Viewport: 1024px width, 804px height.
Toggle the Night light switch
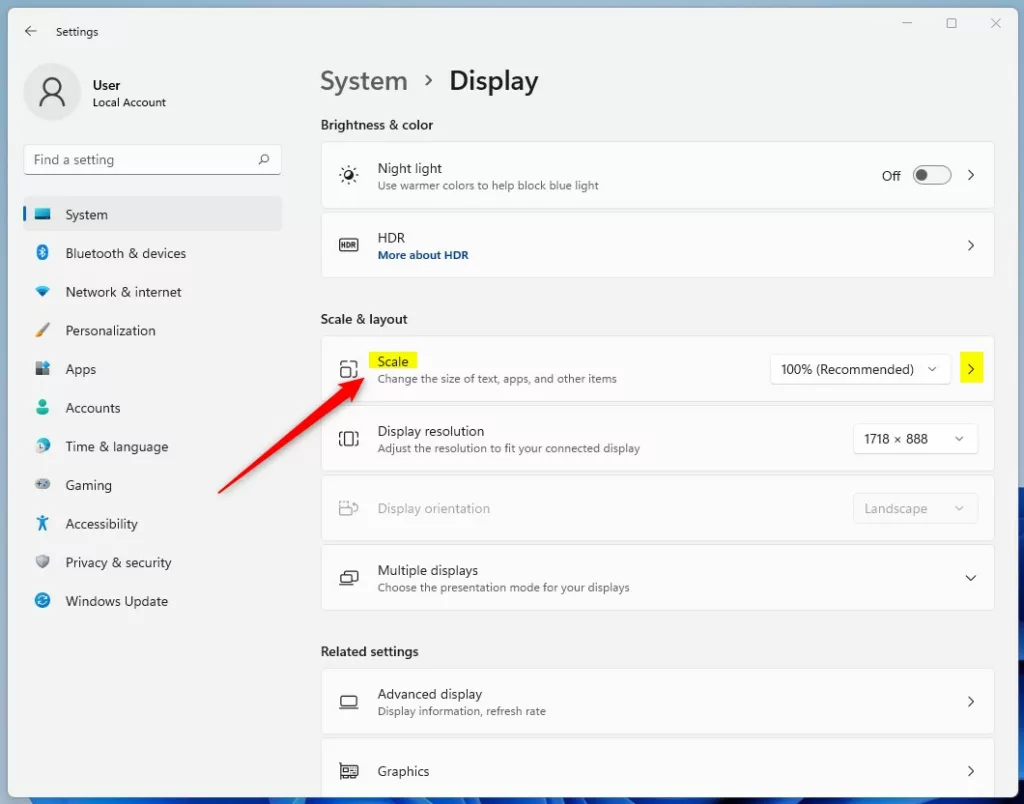931,175
